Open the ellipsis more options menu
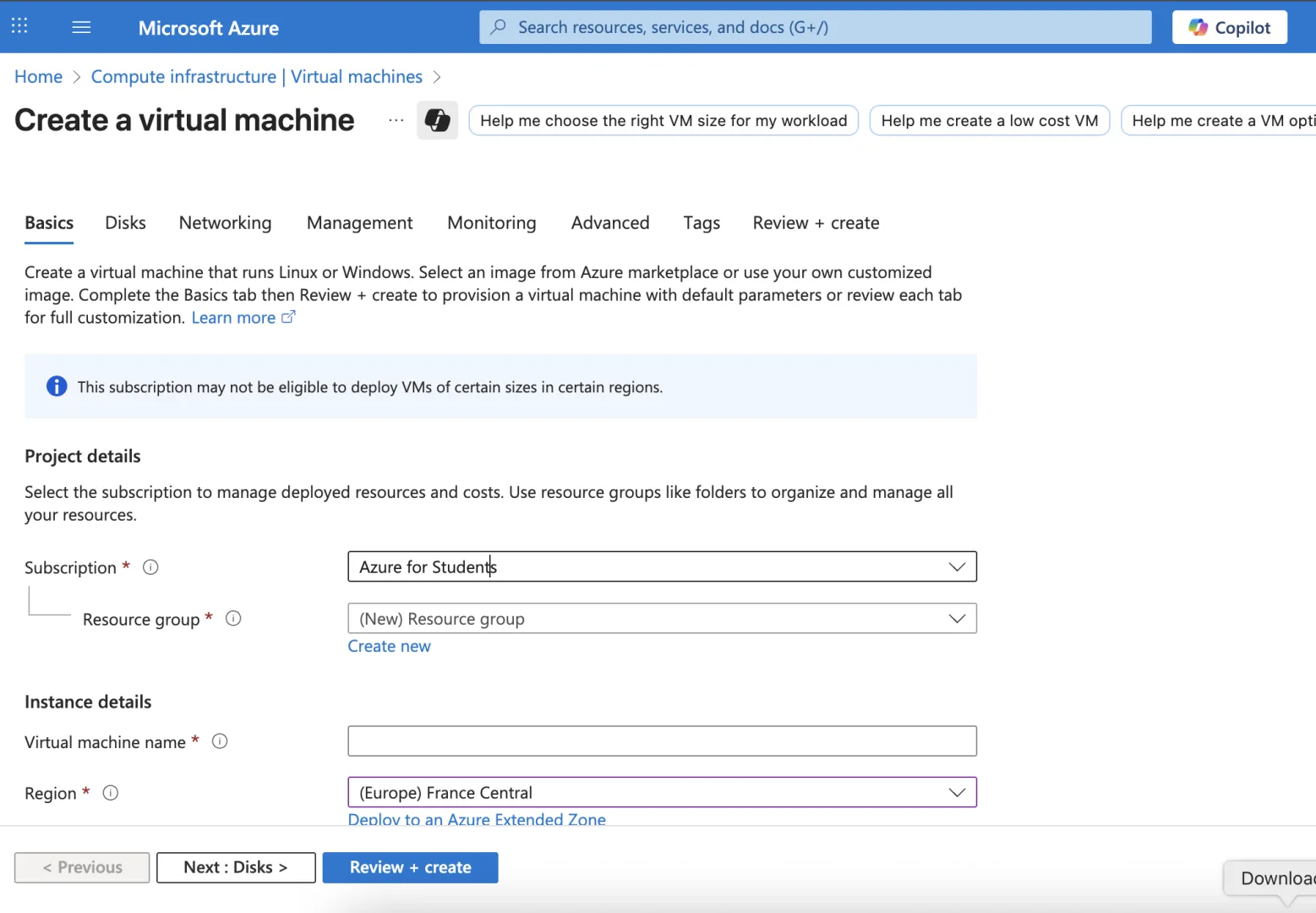Image resolution: width=1316 pixels, height=913 pixels. (396, 120)
